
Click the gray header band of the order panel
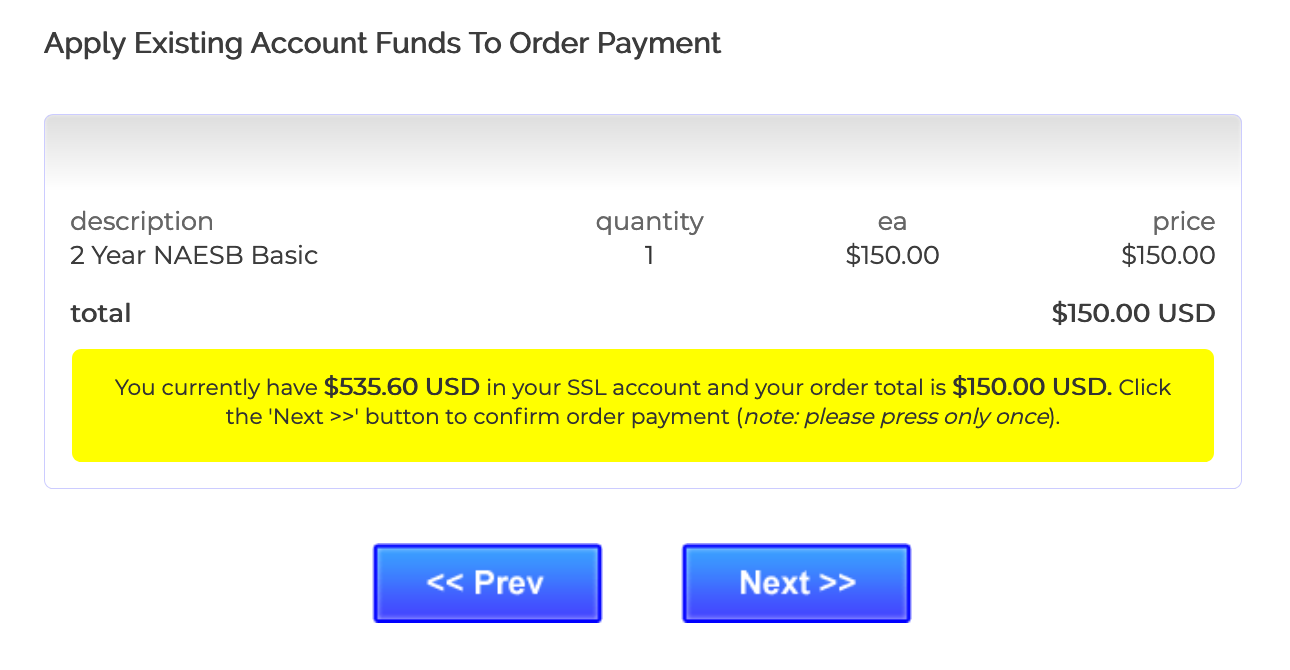click(642, 150)
